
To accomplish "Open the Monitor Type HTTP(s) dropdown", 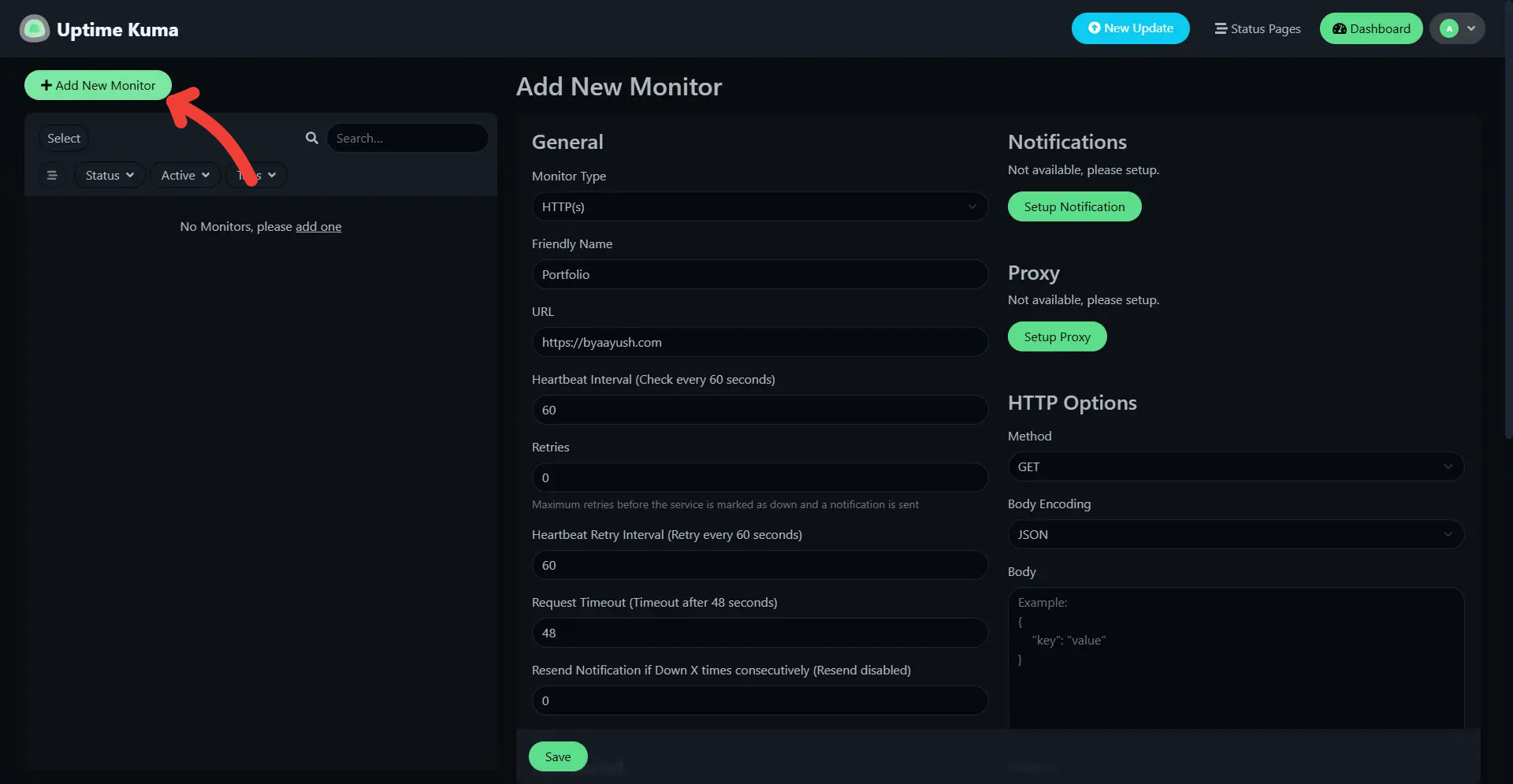I will tap(759, 206).
